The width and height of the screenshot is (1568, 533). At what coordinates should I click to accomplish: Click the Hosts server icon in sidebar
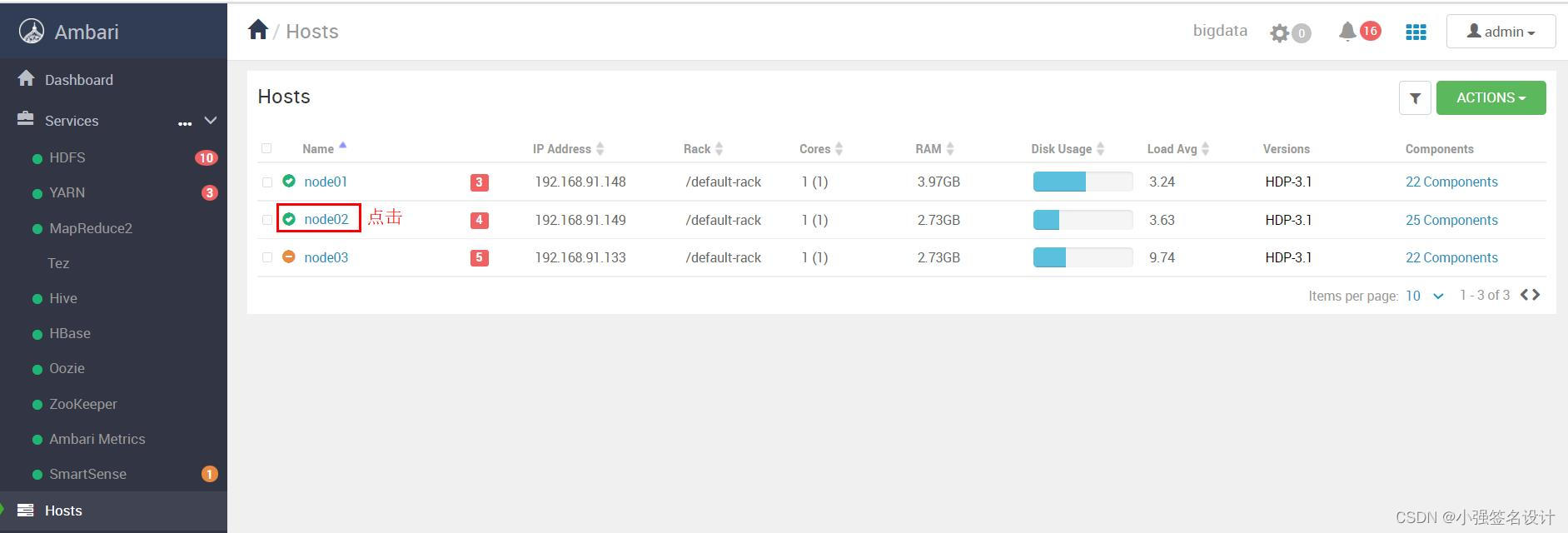(26, 510)
